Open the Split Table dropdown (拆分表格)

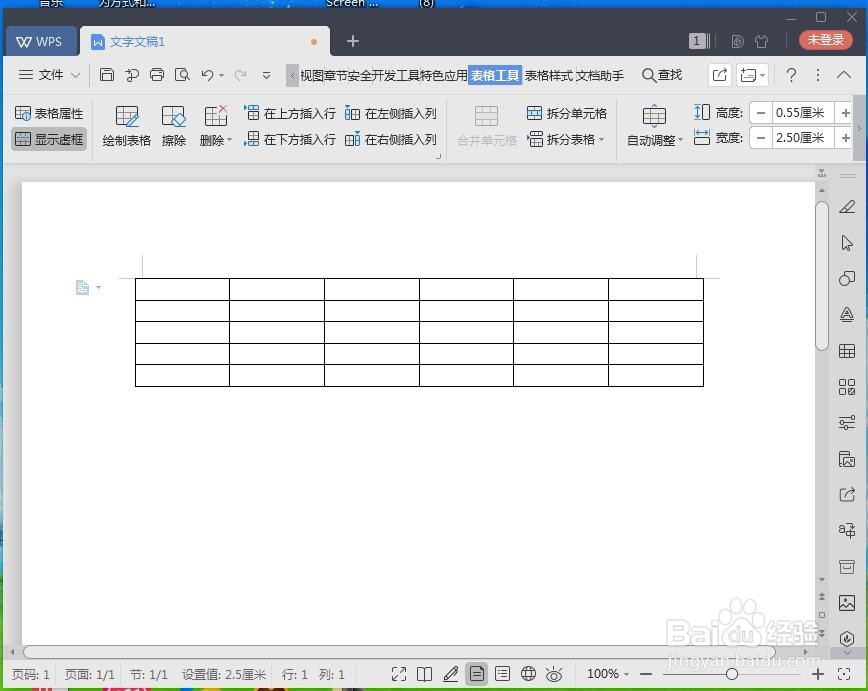pyautogui.click(x=565, y=139)
